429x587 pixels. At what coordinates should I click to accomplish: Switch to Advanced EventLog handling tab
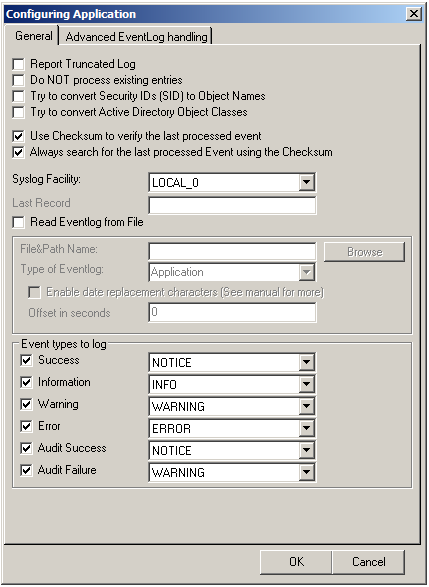[x=136, y=37]
